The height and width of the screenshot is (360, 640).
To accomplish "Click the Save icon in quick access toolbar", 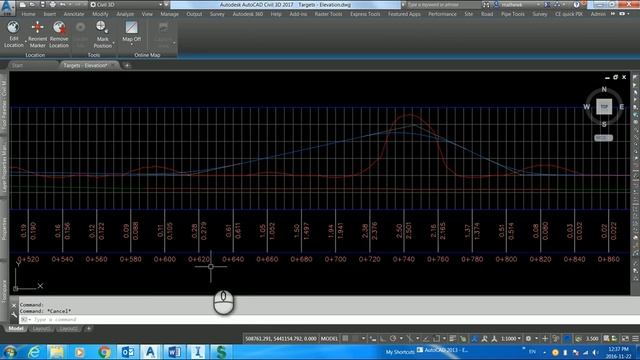I will click(x=42, y=4).
